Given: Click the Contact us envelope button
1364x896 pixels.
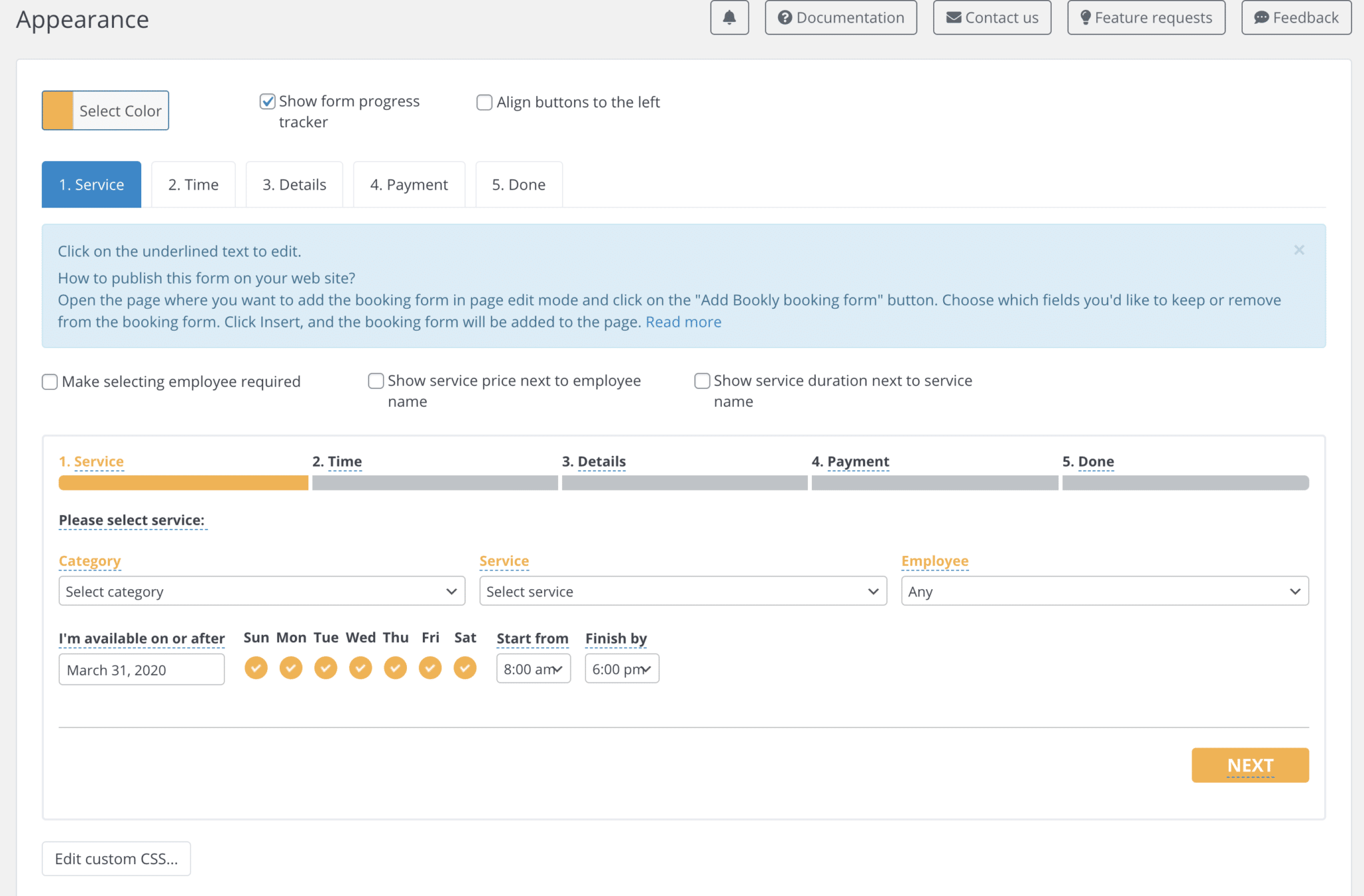Looking at the screenshot, I should point(992,18).
